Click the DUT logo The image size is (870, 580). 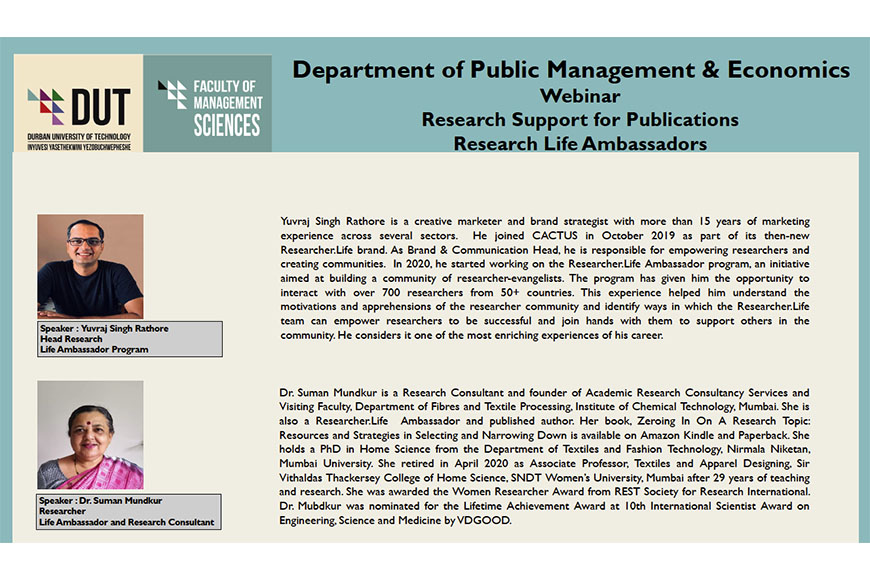click(78, 103)
